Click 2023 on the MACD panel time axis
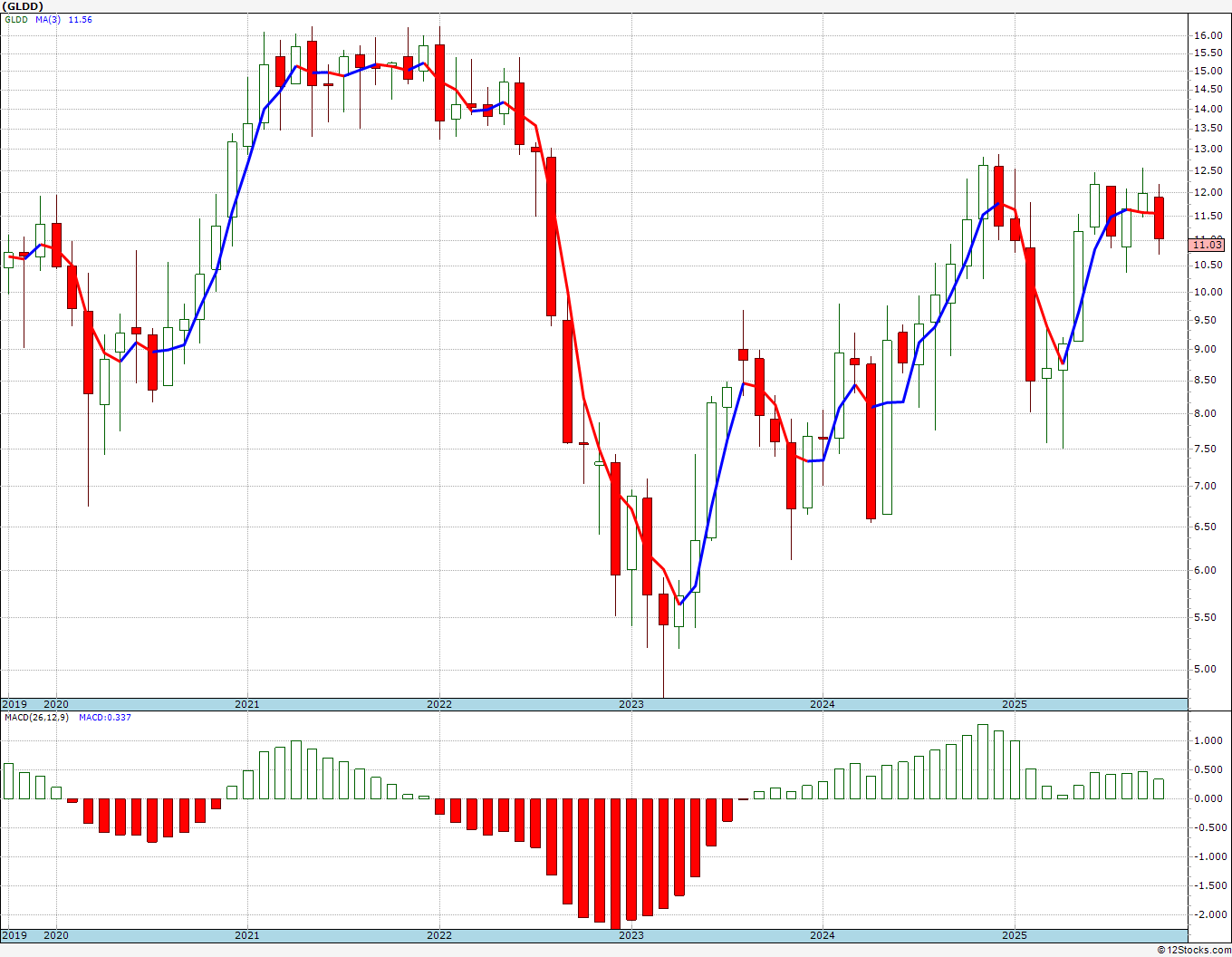Screen dimensions: 1232x957 (631, 935)
